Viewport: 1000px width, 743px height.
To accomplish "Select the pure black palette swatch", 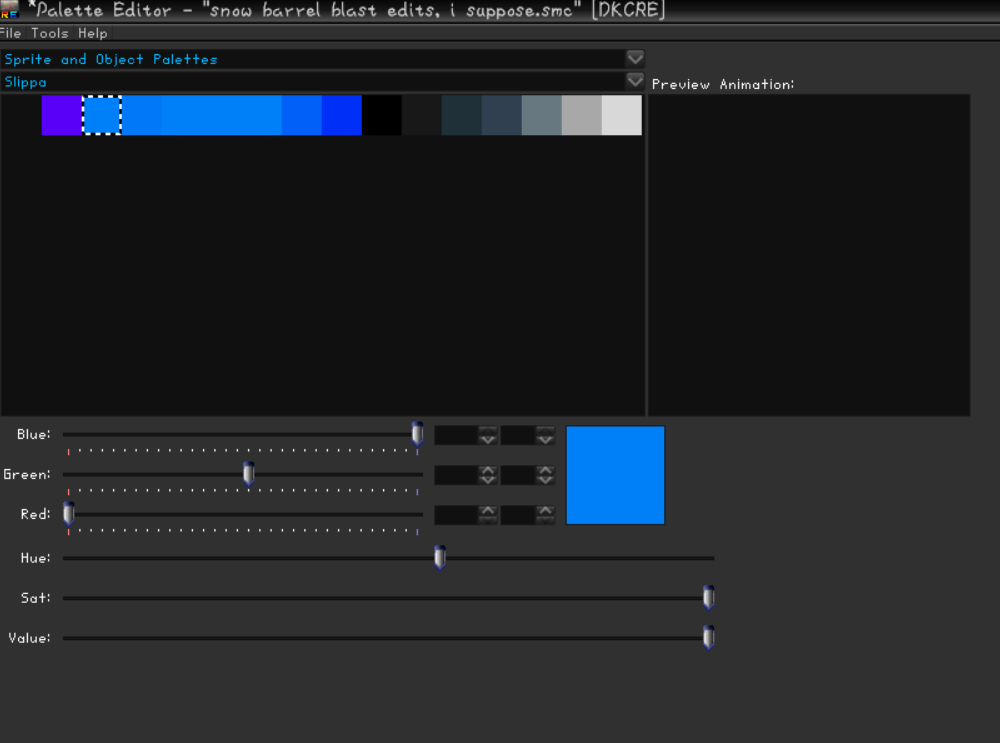I will (381, 115).
